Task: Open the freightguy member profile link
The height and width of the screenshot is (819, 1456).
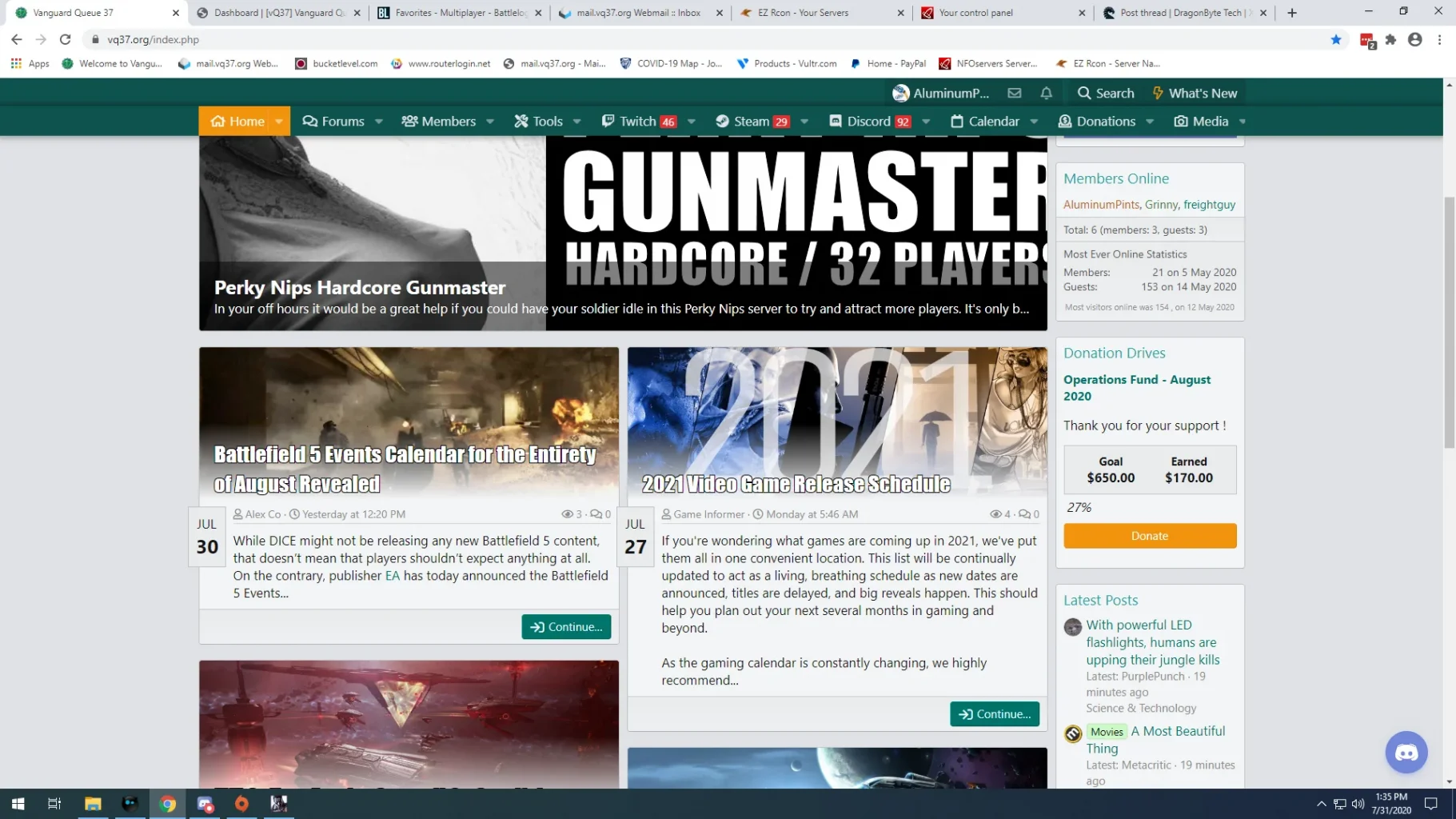Action: tap(1209, 205)
